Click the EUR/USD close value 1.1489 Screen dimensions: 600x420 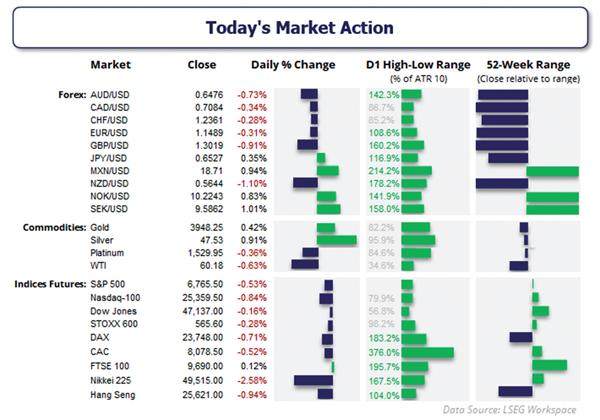pyautogui.click(x=203, y=132)
